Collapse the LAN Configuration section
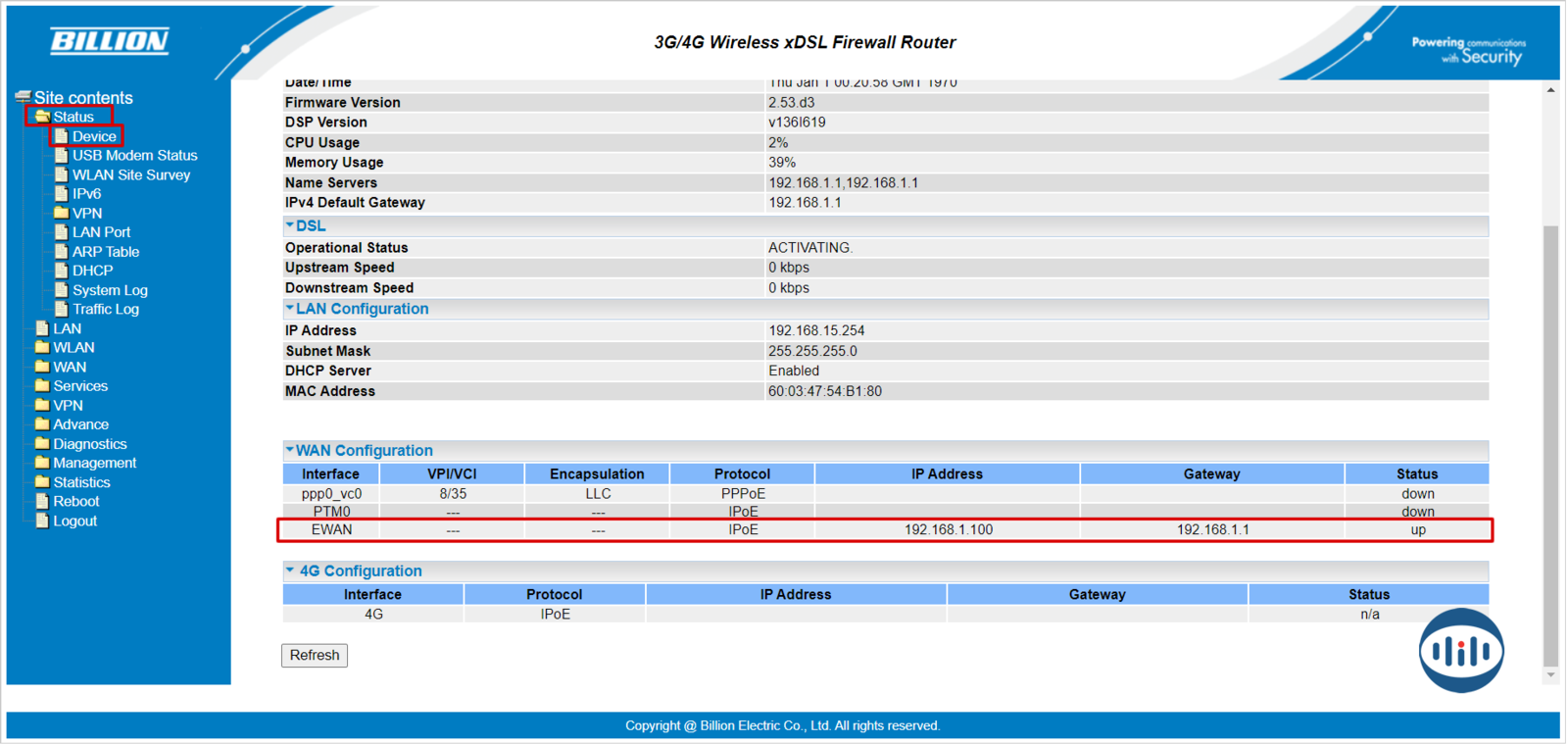This screenshot has width=1568, height=744. click(x=290, y=309)
